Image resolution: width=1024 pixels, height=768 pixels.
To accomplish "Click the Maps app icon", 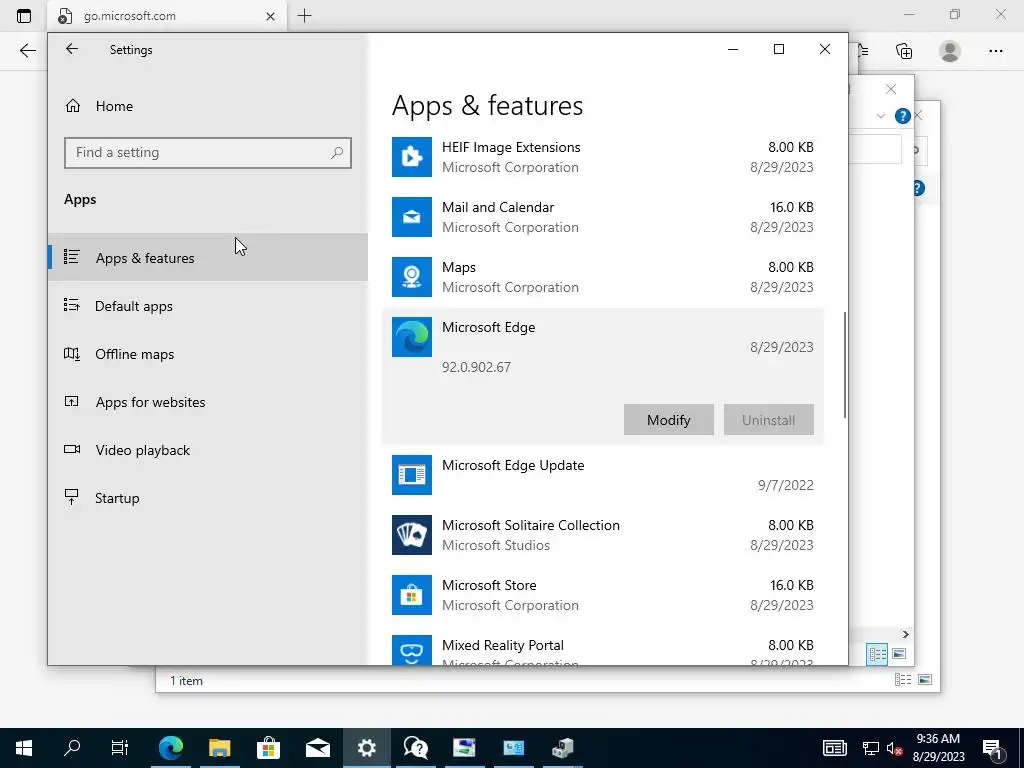I will 411,277.
